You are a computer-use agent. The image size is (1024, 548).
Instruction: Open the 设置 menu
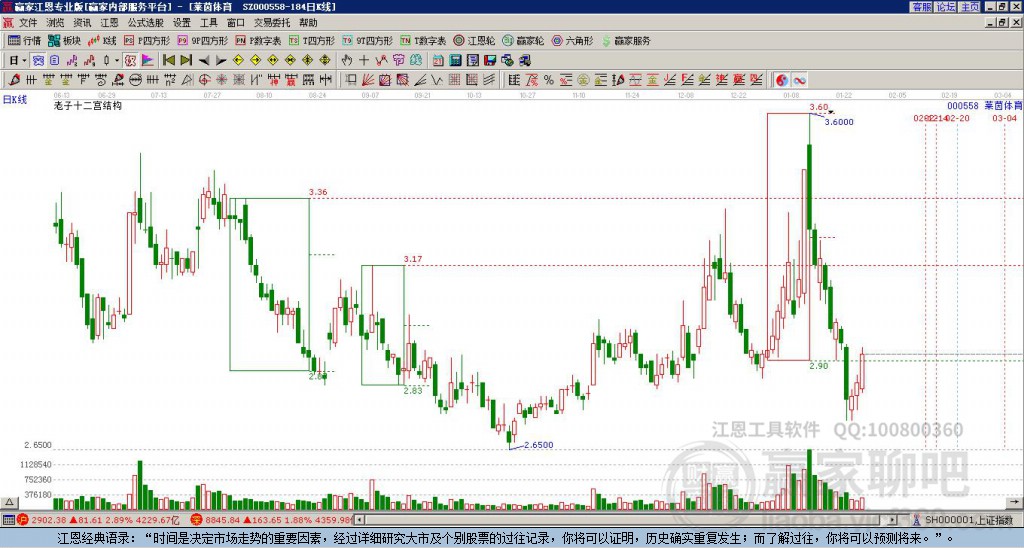(182, 23)
